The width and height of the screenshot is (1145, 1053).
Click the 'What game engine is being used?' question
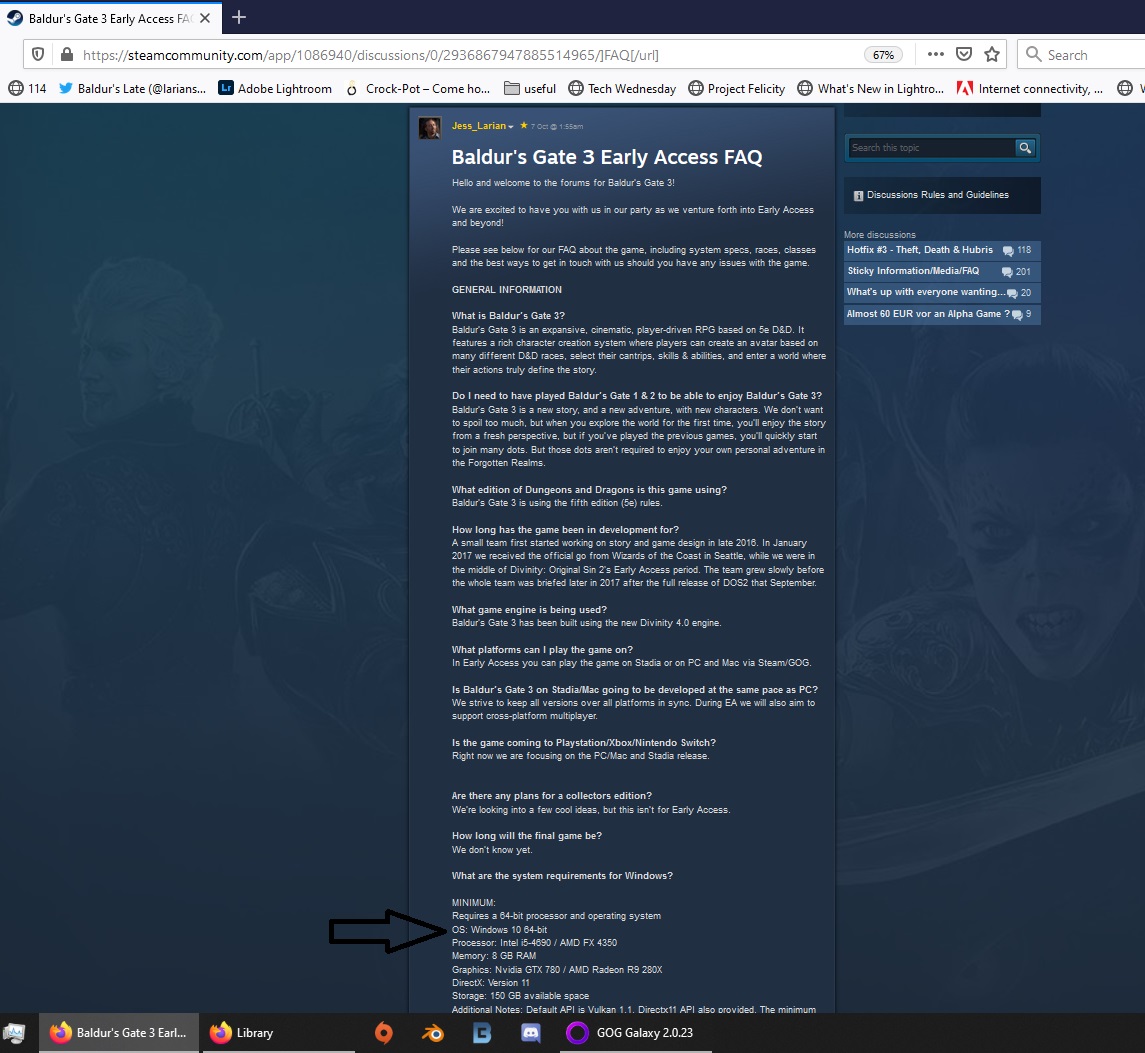[529, 610]
